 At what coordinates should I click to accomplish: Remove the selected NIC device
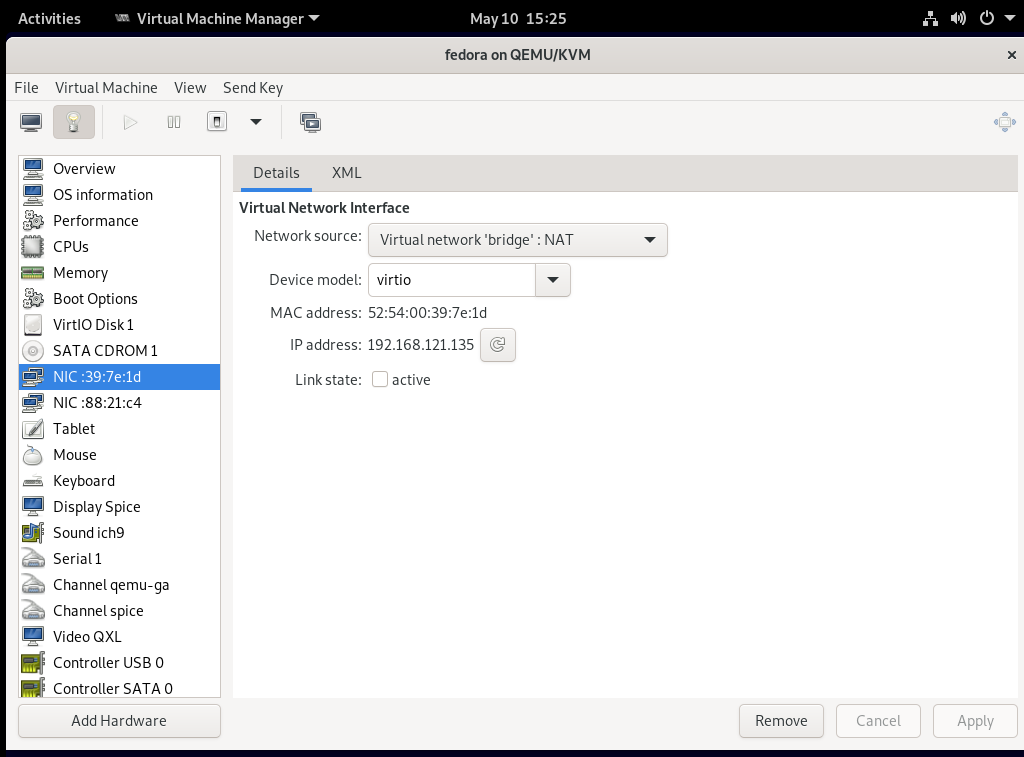click(x=781, y=720)
